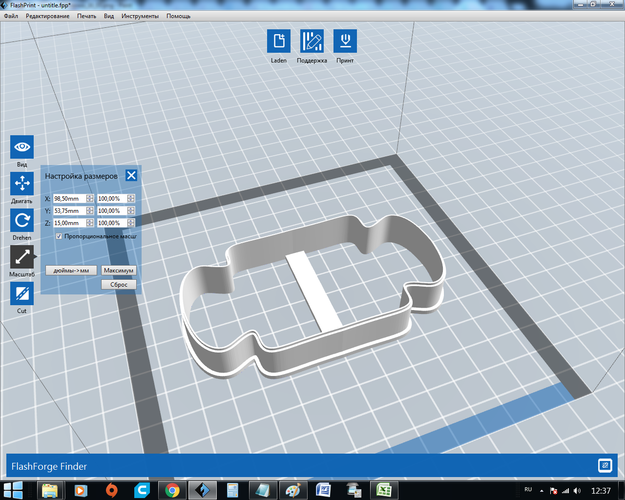
Task: Click the X size field 98,50mm
Action: click(x=70, y=199)
